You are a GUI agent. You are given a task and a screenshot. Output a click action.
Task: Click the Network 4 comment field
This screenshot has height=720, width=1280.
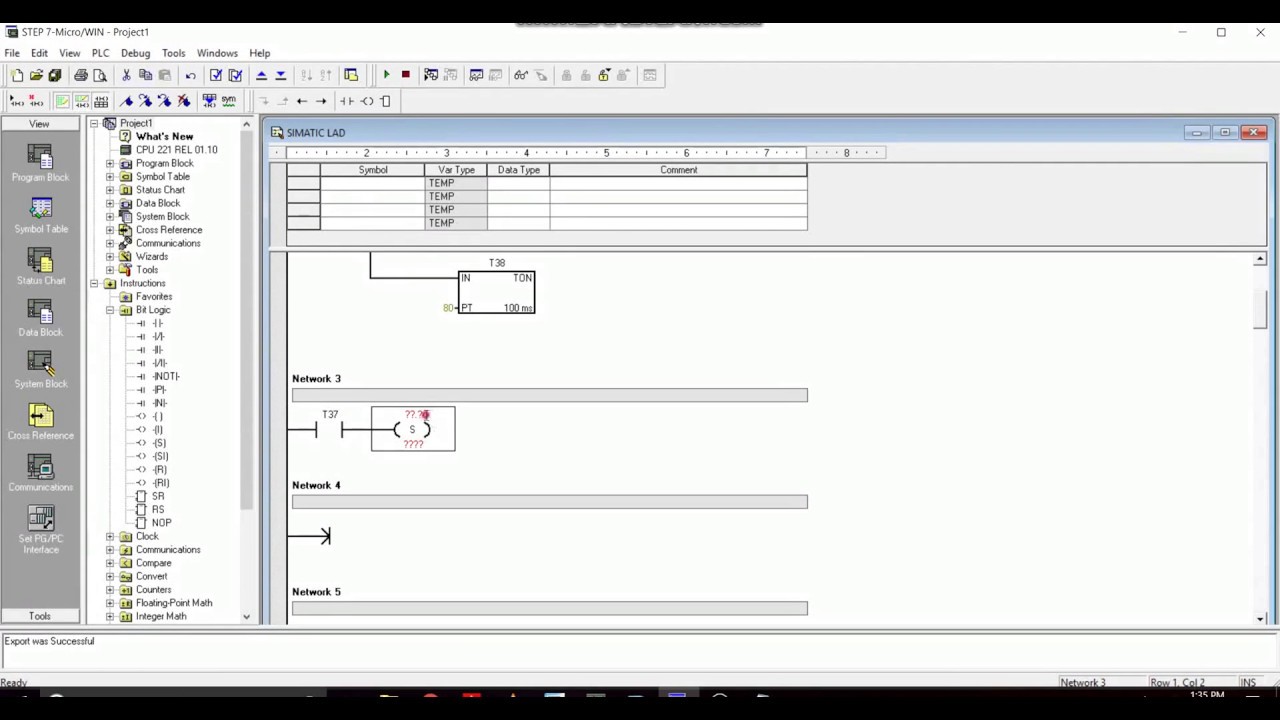coord(549,502)
